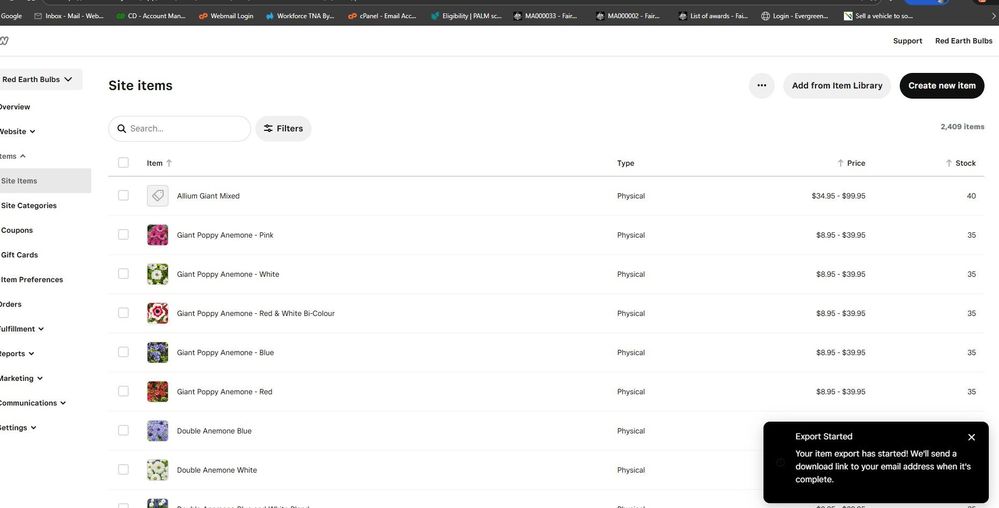Sort by the Price column header

point(851,163)
